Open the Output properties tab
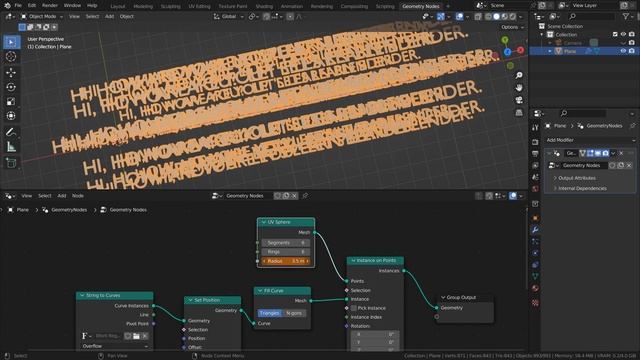 (x=535, y=154)
